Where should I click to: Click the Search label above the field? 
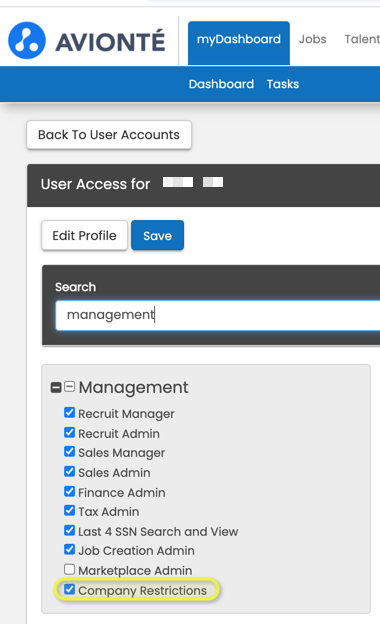click(x=75, y=287)
